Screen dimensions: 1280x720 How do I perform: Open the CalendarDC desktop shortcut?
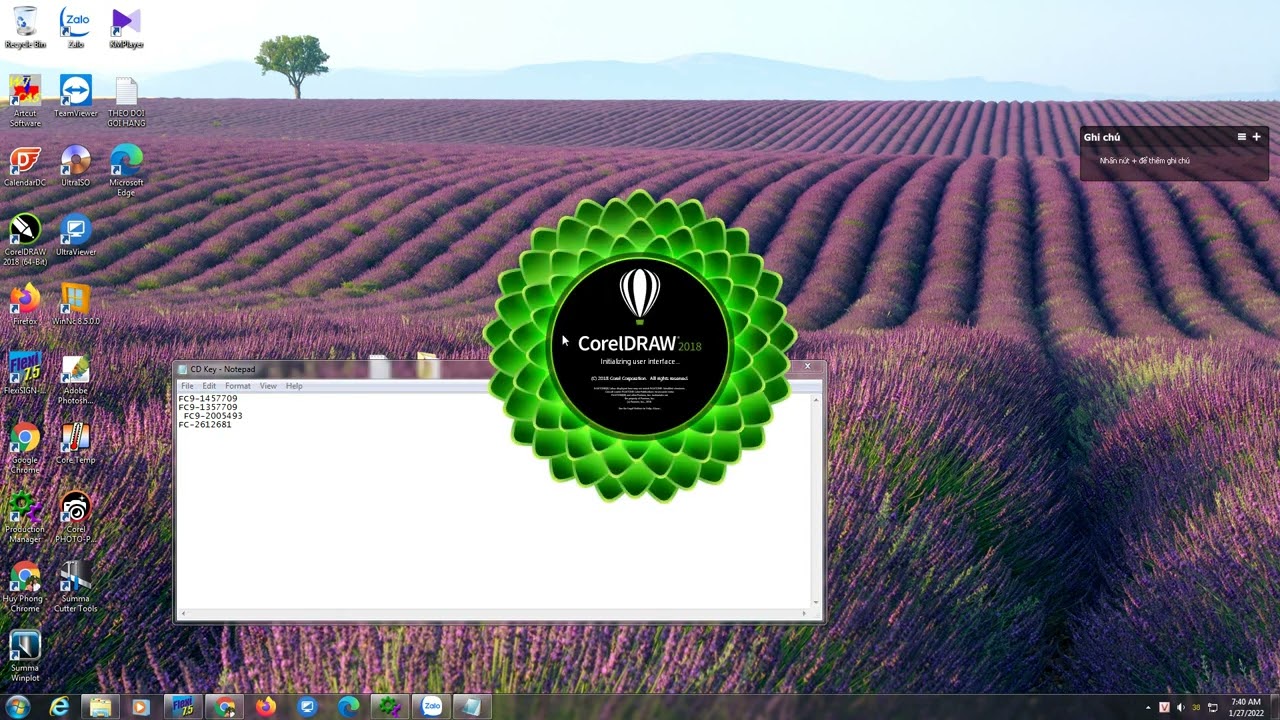[25, 166]
